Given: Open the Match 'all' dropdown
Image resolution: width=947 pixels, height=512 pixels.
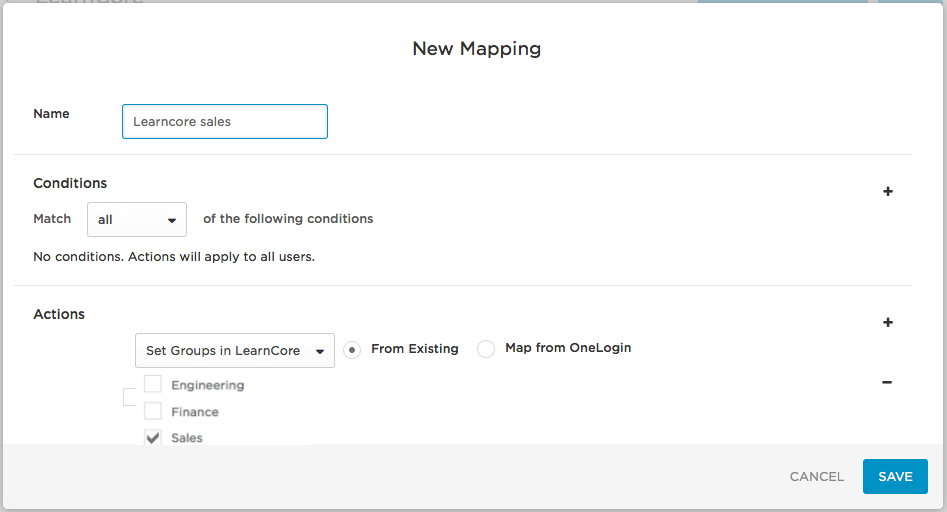Looking at the screenshot, I should pos(136,220).
